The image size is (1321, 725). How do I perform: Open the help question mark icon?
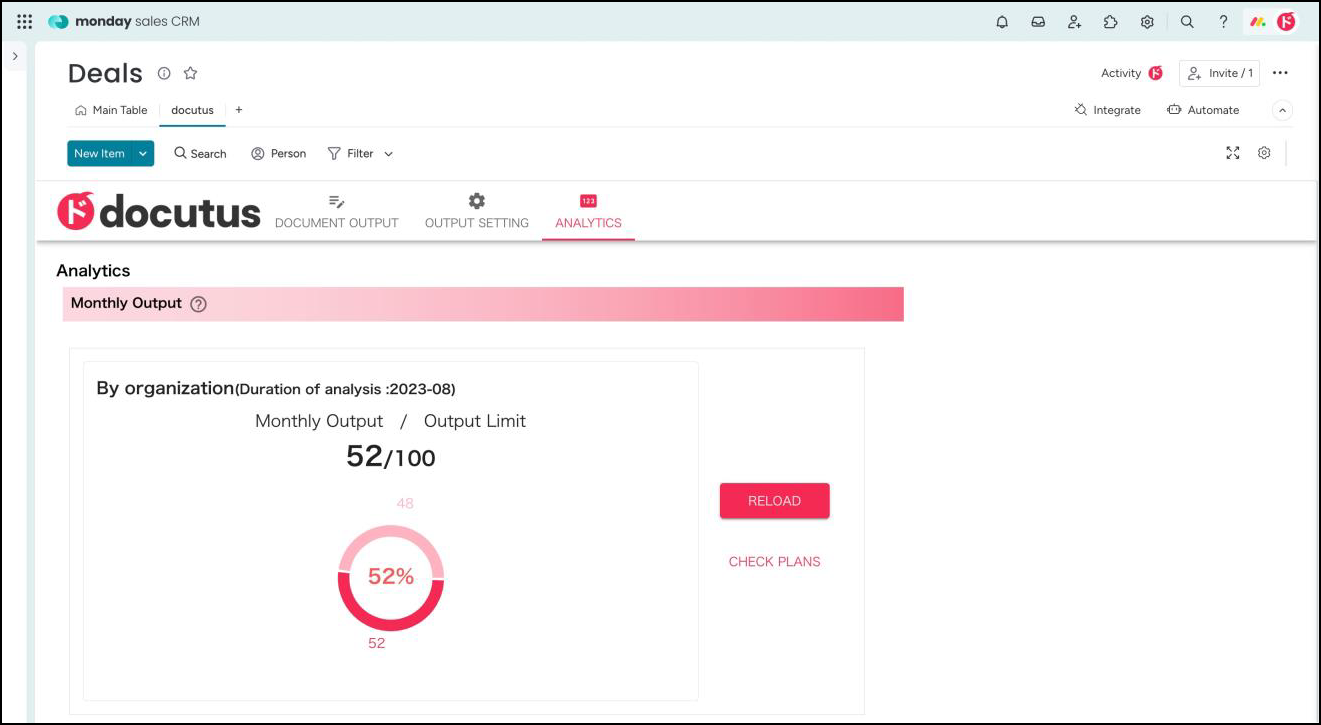(x=1223, y=21)
